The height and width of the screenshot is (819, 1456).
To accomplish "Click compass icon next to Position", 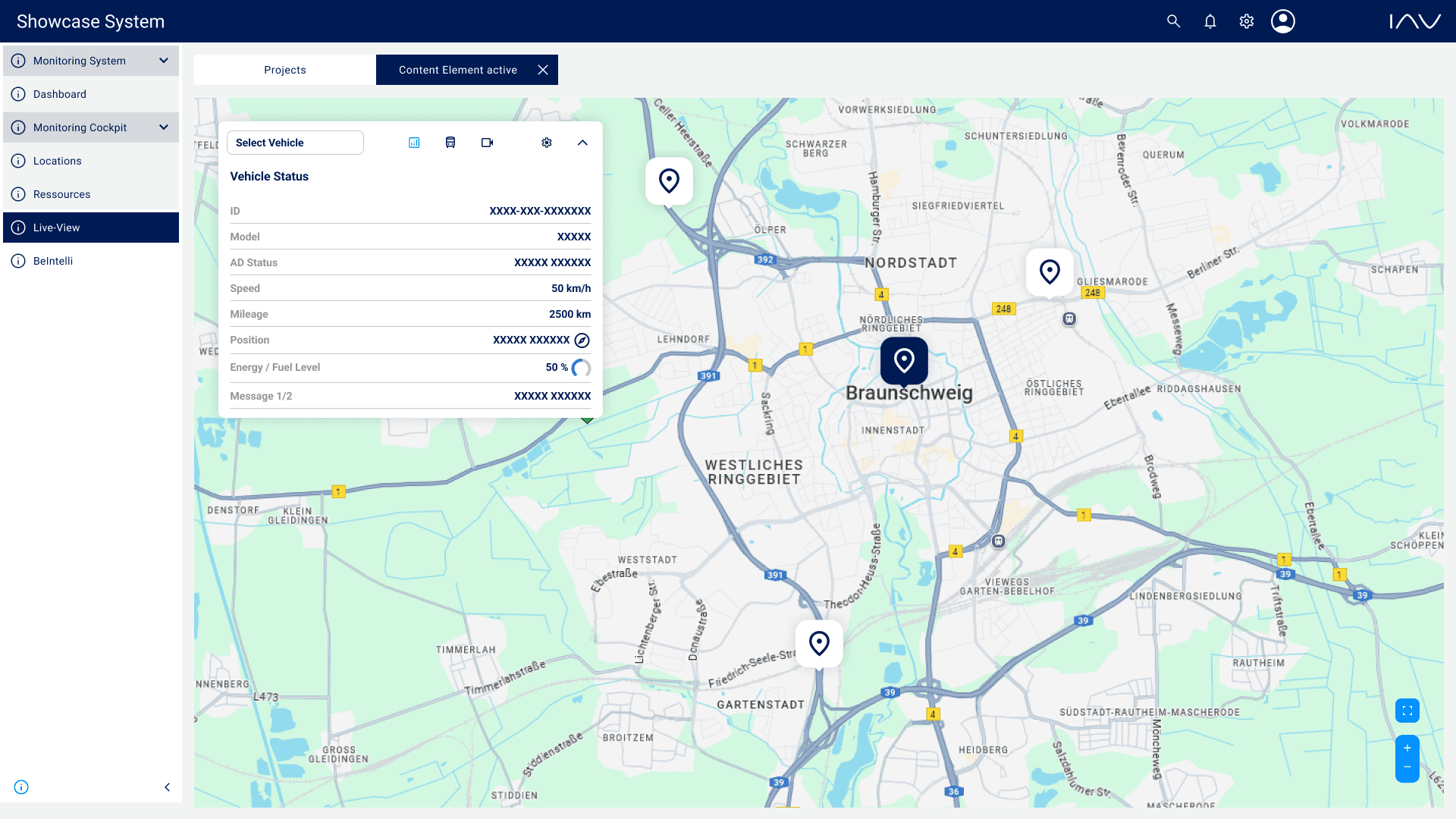I will (582, 340).
